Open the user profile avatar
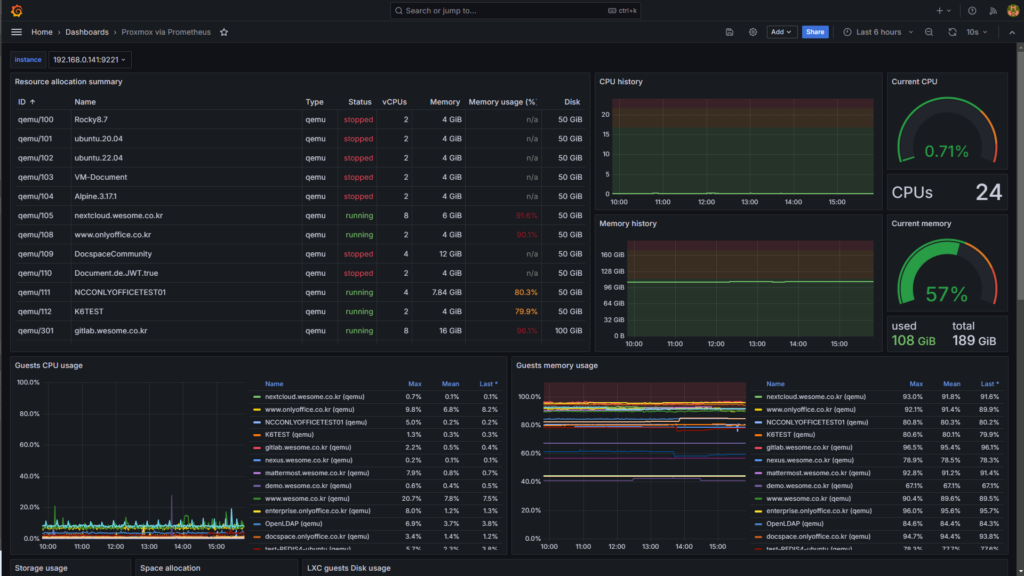1024x576 pixels. click(1013, 10)
